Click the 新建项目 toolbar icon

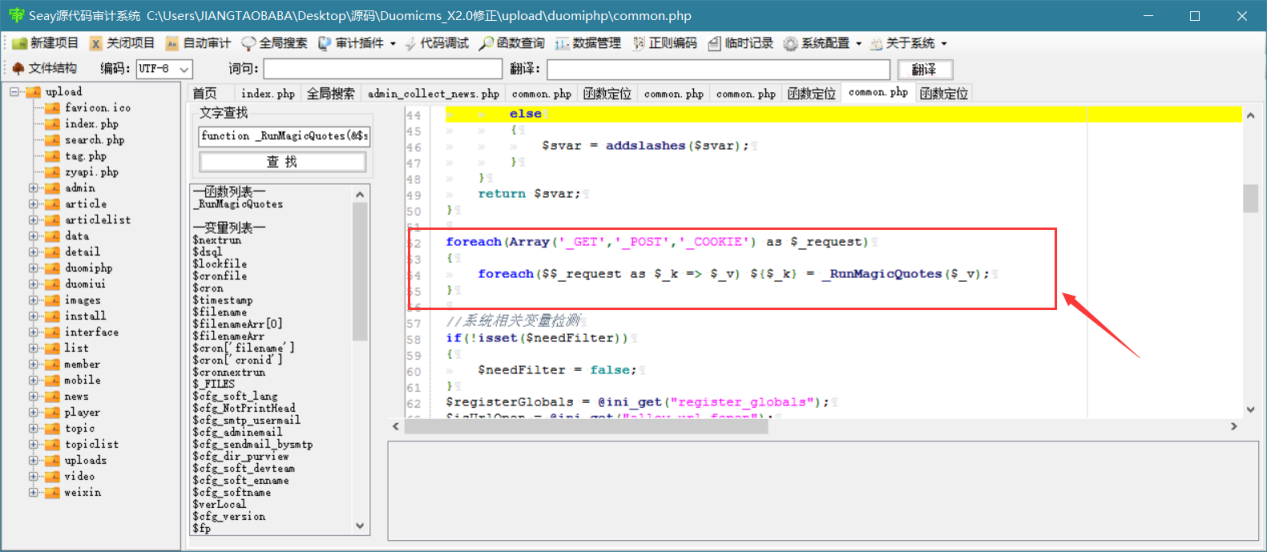point(44,43)
